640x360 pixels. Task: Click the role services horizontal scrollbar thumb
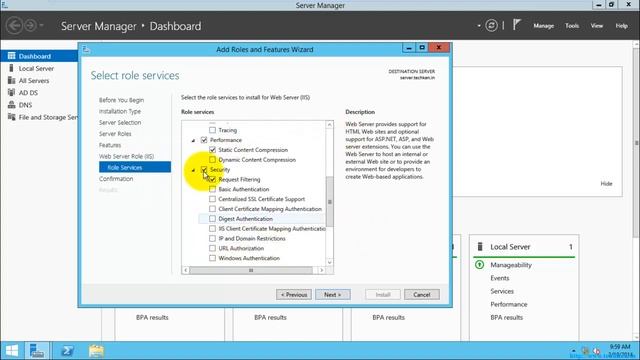click(x=251, y=270)
